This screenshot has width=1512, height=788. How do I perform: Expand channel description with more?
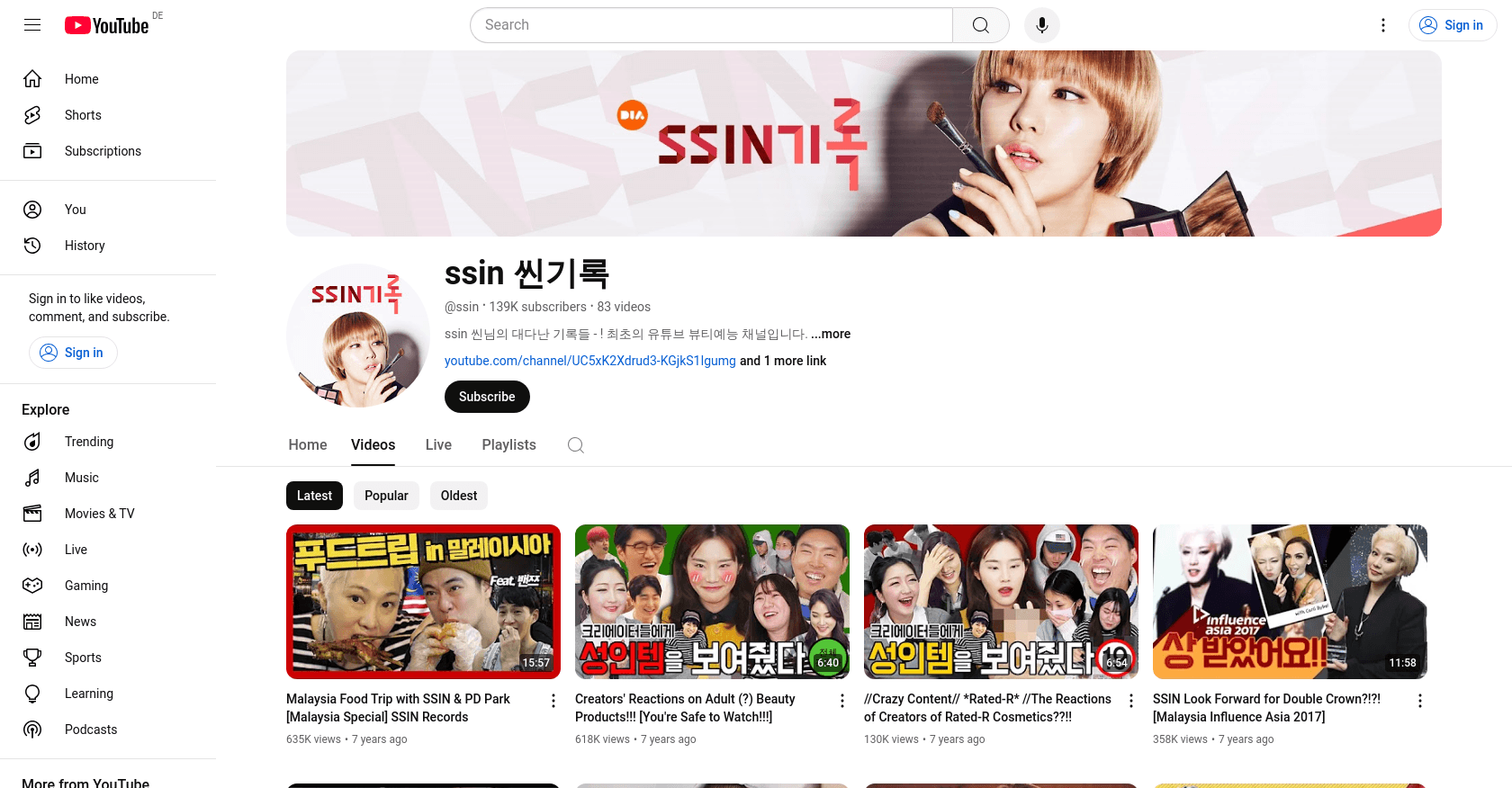pos(831,334)
